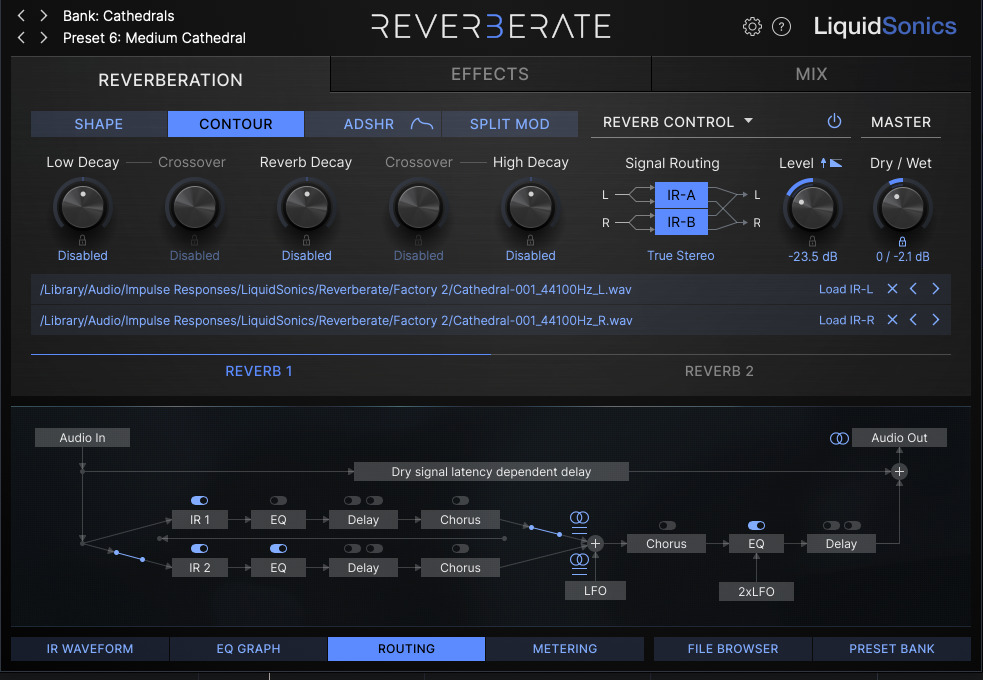The height and width of the screenshot is (680, 983).
Task: Click the plus summing node above LFO
Action: click(x=596, y=543)
